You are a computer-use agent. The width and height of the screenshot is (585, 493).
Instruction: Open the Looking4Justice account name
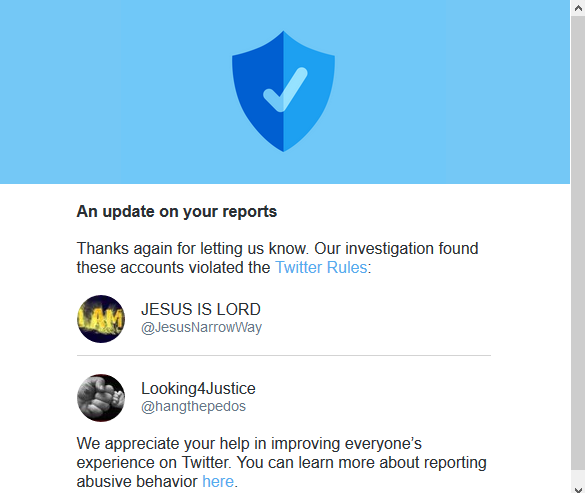[198, 389]
